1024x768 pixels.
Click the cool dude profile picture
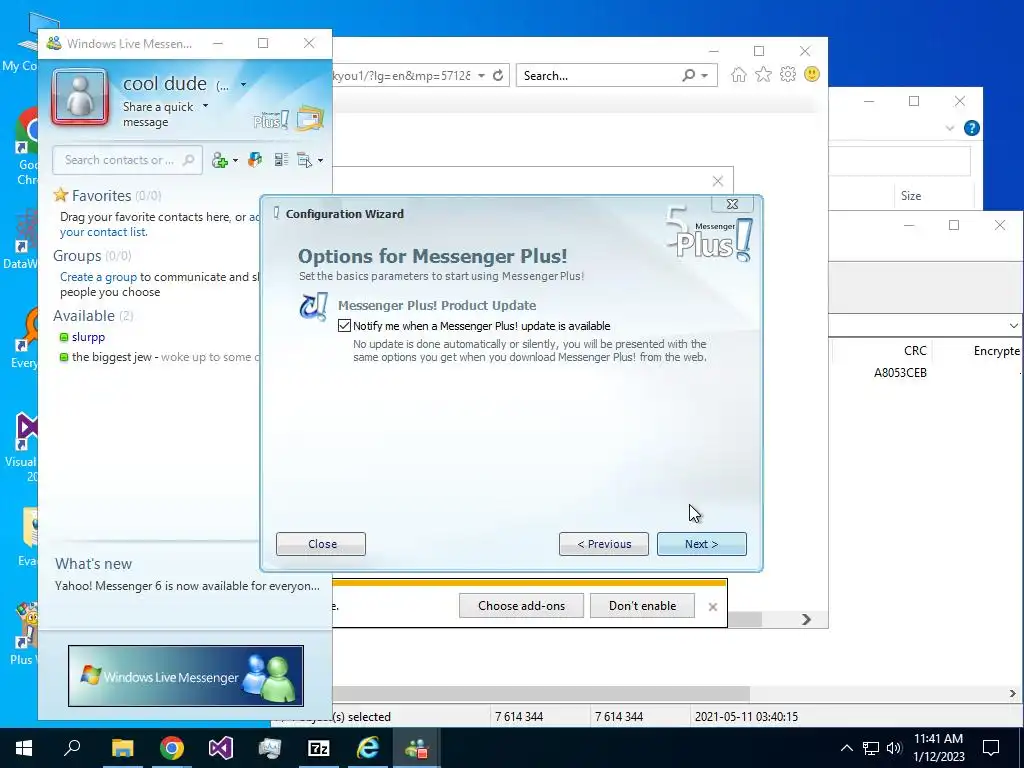80,97
